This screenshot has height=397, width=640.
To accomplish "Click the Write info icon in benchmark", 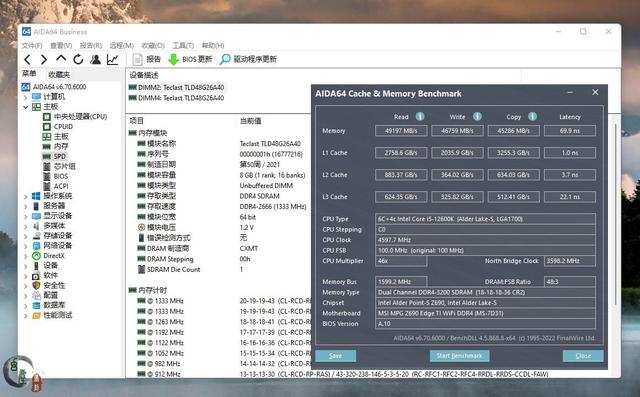I will coord(477,117).
